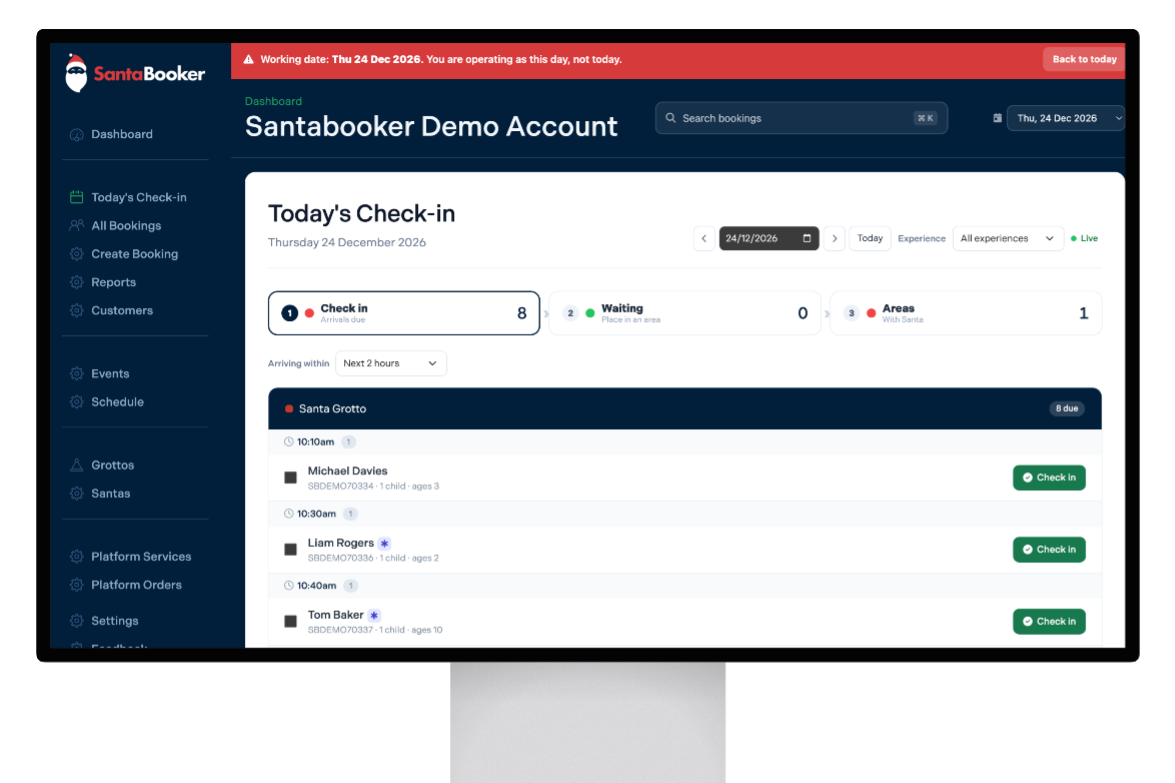Image resolution: width=1175 pixels, height=783 pixels.
Task: Click the Thursday 24 December 2026 subtitle
Action: (347, 243)
